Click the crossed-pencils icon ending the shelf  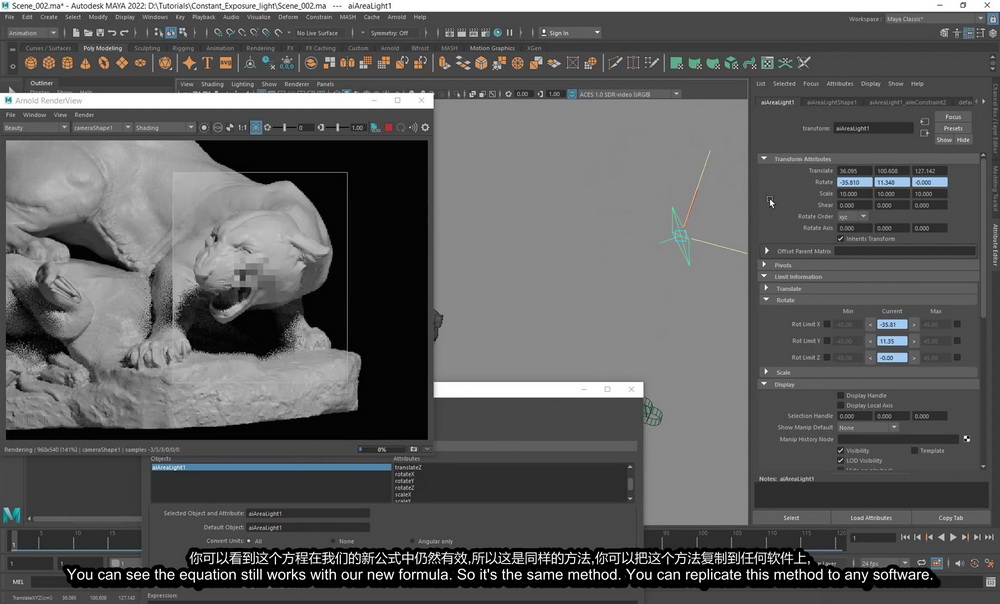tap(804, 63)
